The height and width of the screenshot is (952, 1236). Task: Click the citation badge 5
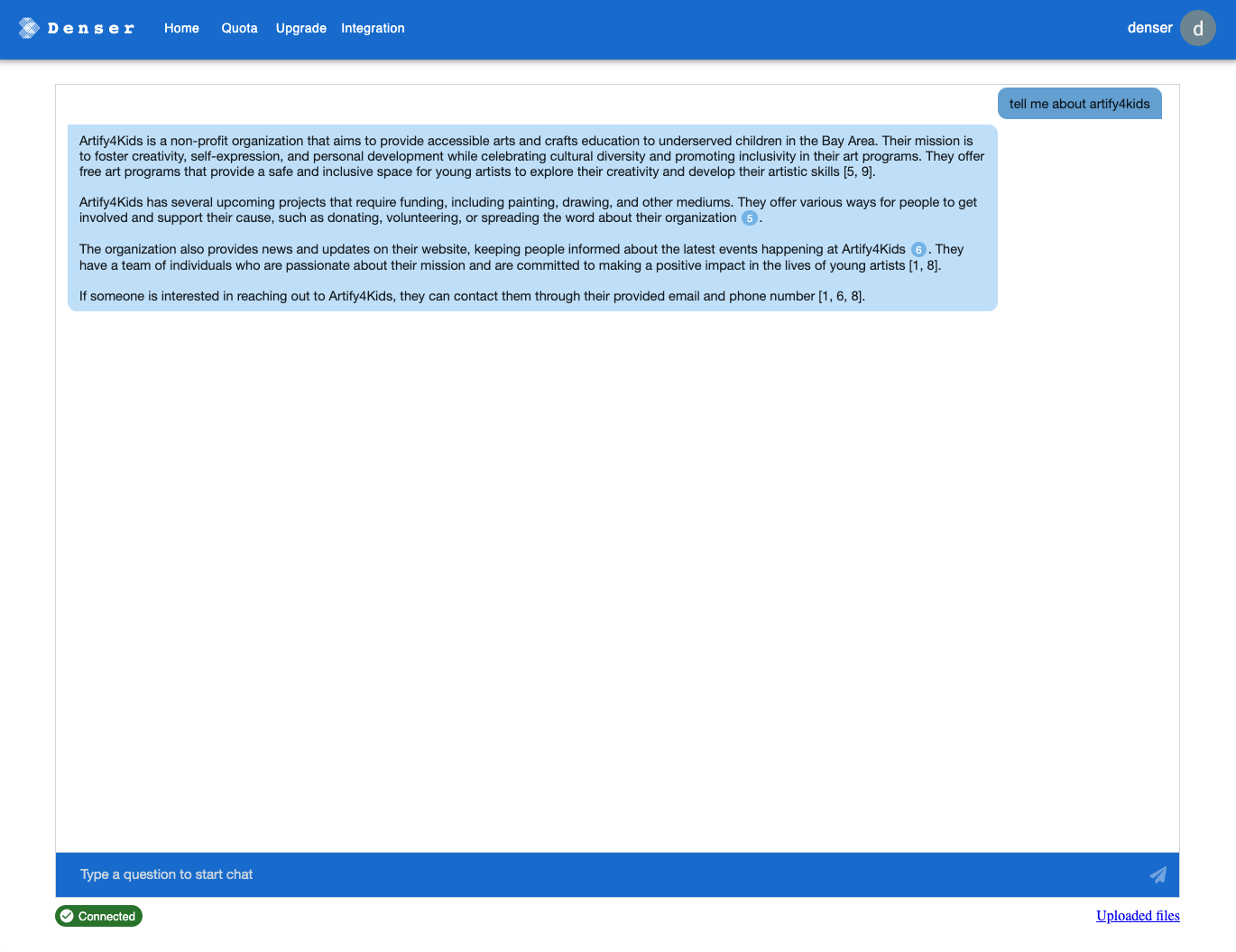tap(749, 218)
